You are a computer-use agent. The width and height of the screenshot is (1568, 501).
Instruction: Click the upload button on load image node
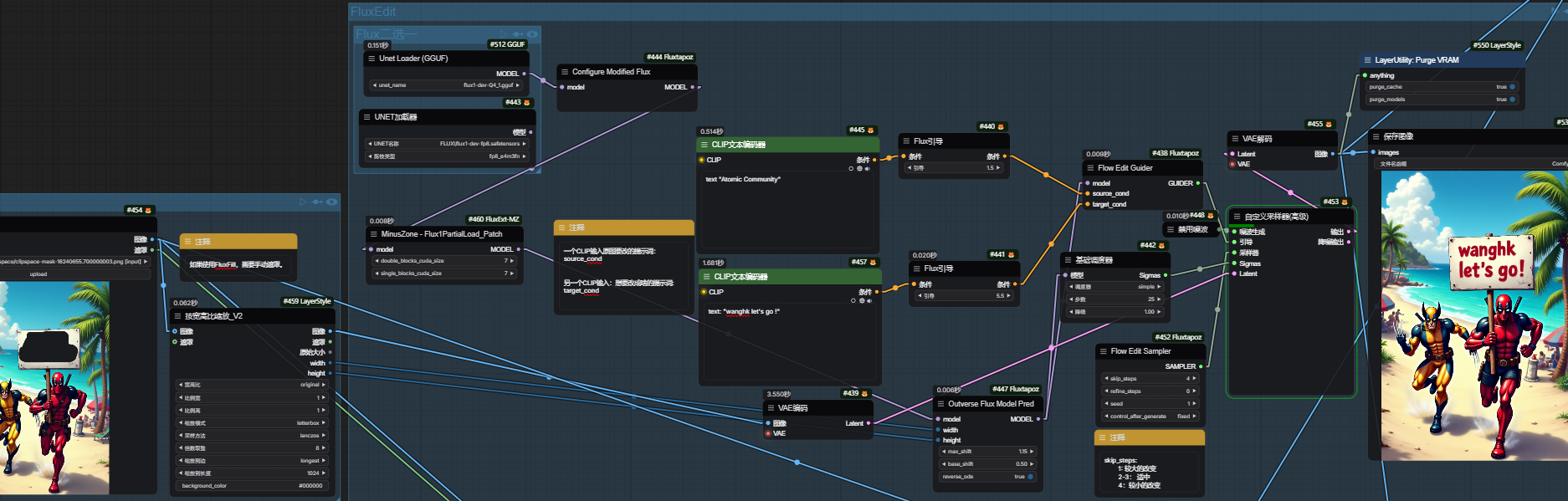[x=38, y=274]
